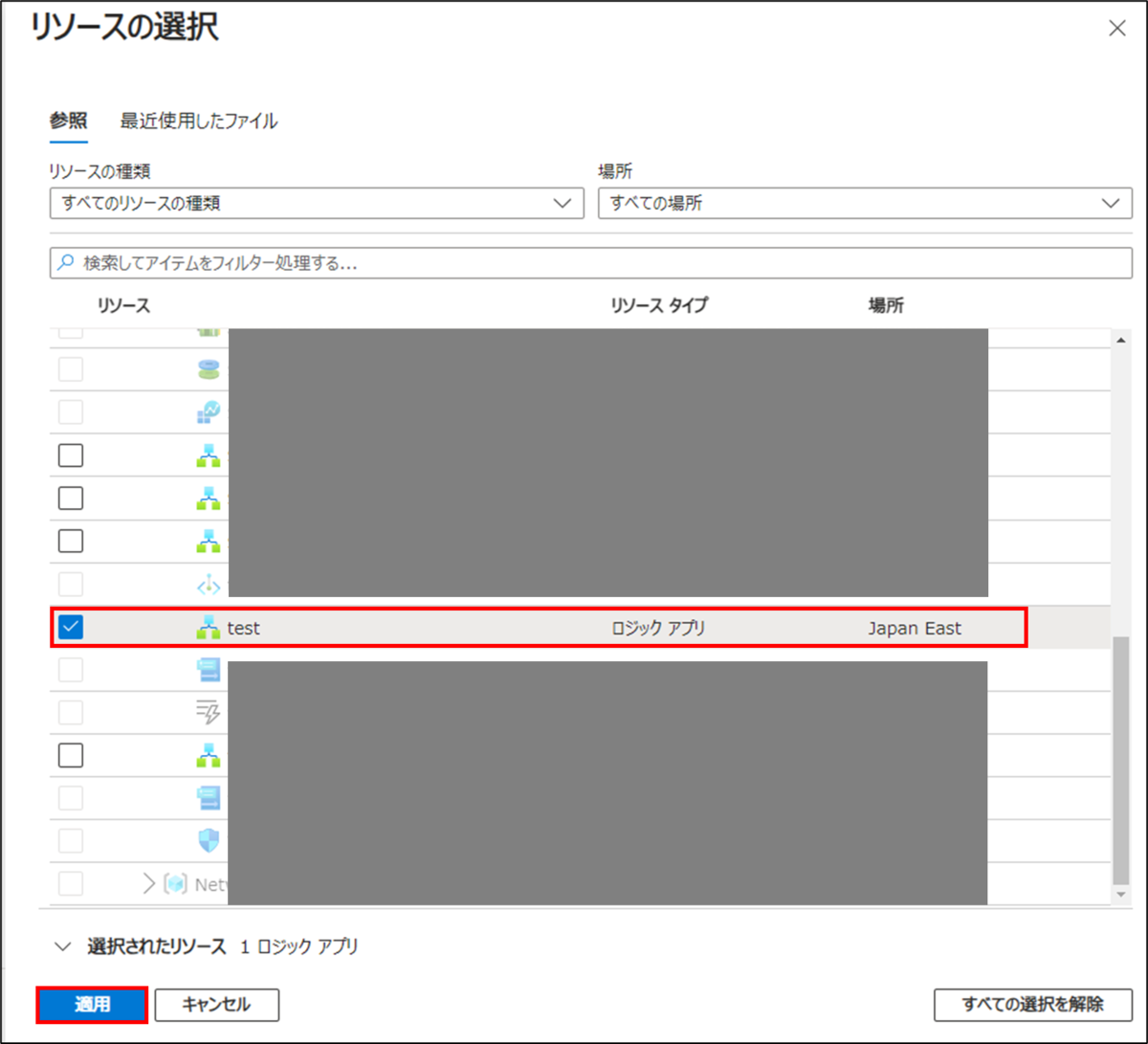Viewport: 1148px width, 1044px height.
Task: Click the checkbox in the shield icon row
Action: click(71, 840)
